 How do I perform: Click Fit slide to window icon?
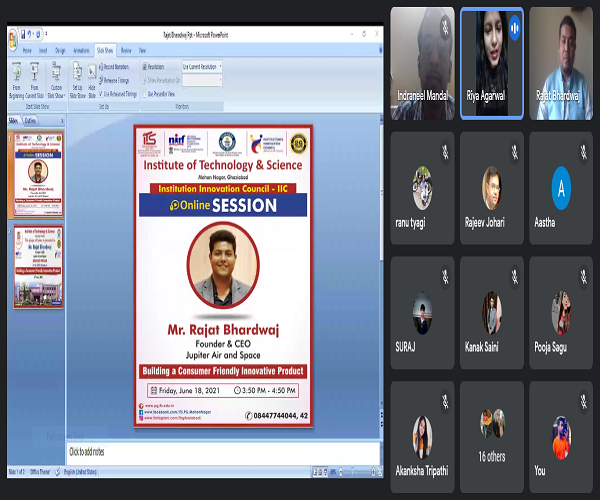coord(380,472)
